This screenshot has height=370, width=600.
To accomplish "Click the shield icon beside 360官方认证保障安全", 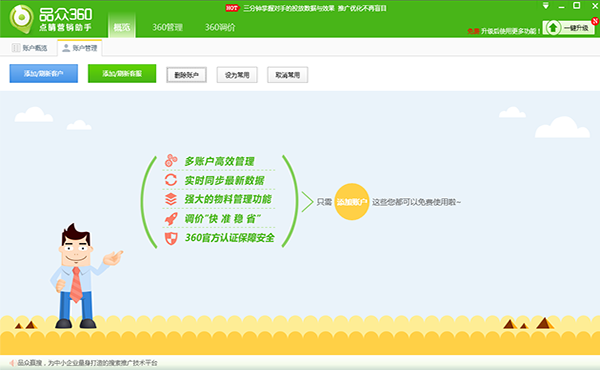I will 171,238.
